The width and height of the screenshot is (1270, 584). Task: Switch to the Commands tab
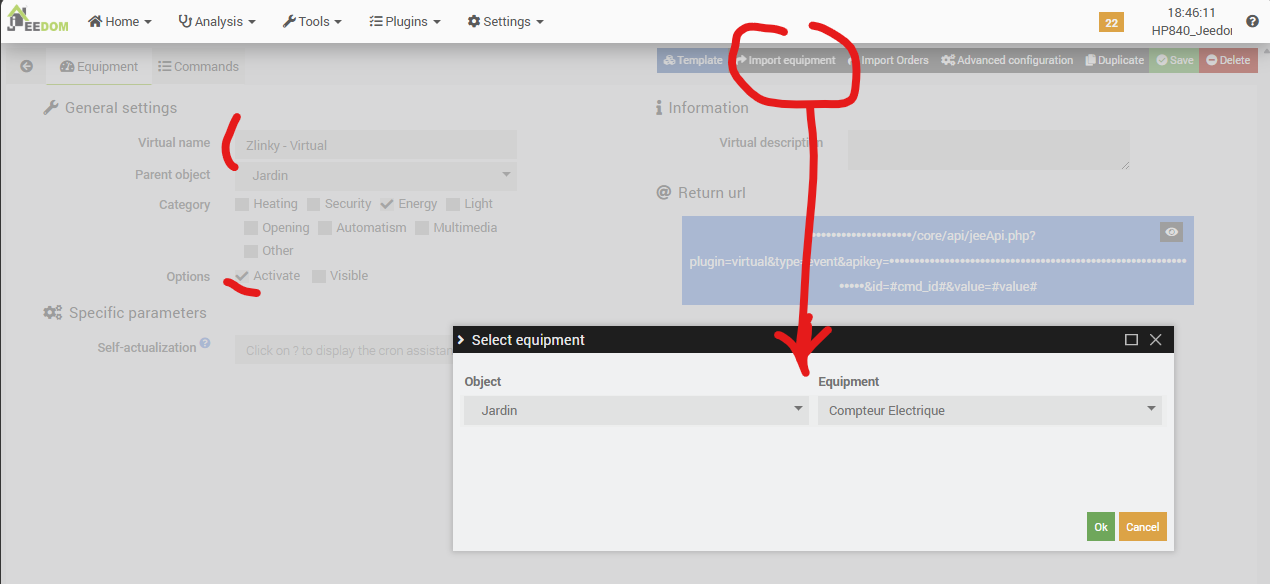[198, 67]
